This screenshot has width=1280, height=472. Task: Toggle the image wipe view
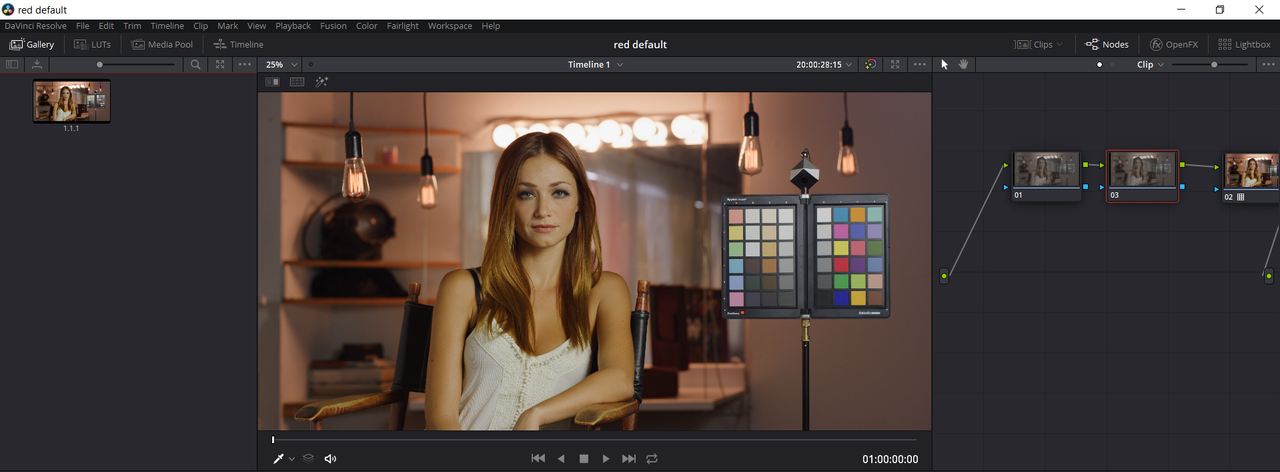(272, 82)
